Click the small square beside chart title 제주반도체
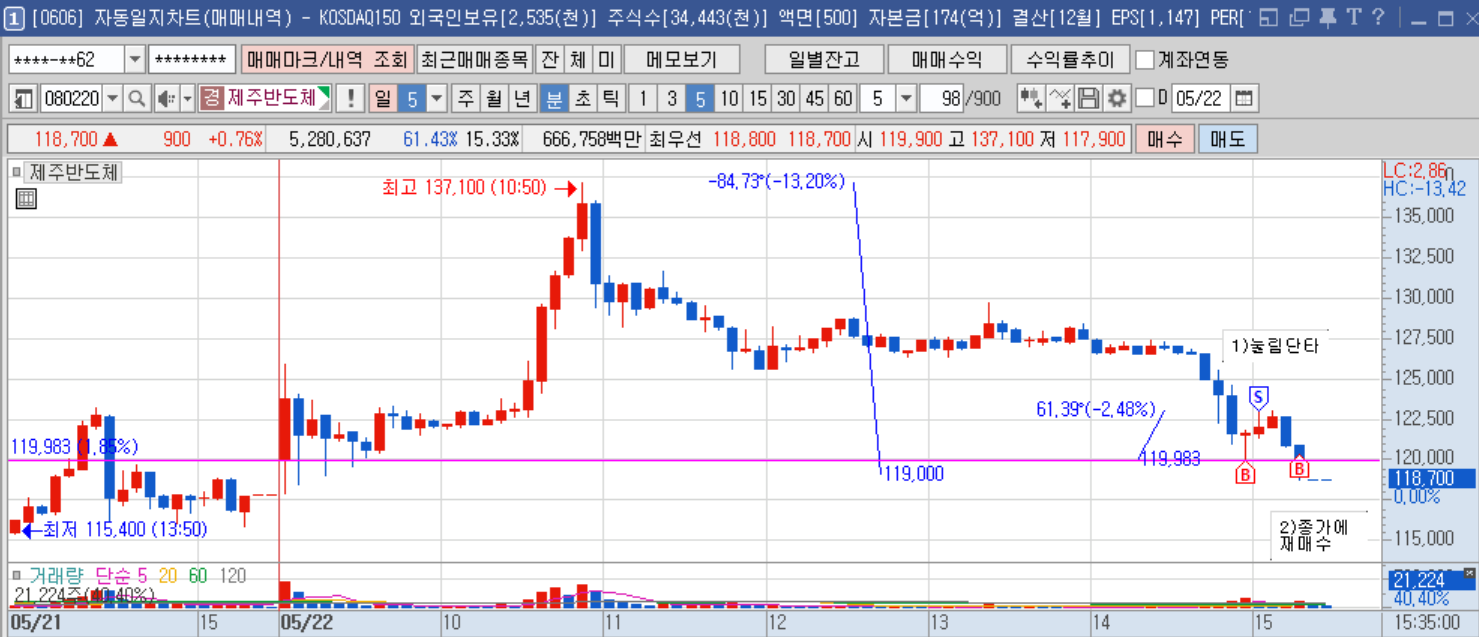The width and height of the screenshot is (1479, 637). click(x=17, y=172)
